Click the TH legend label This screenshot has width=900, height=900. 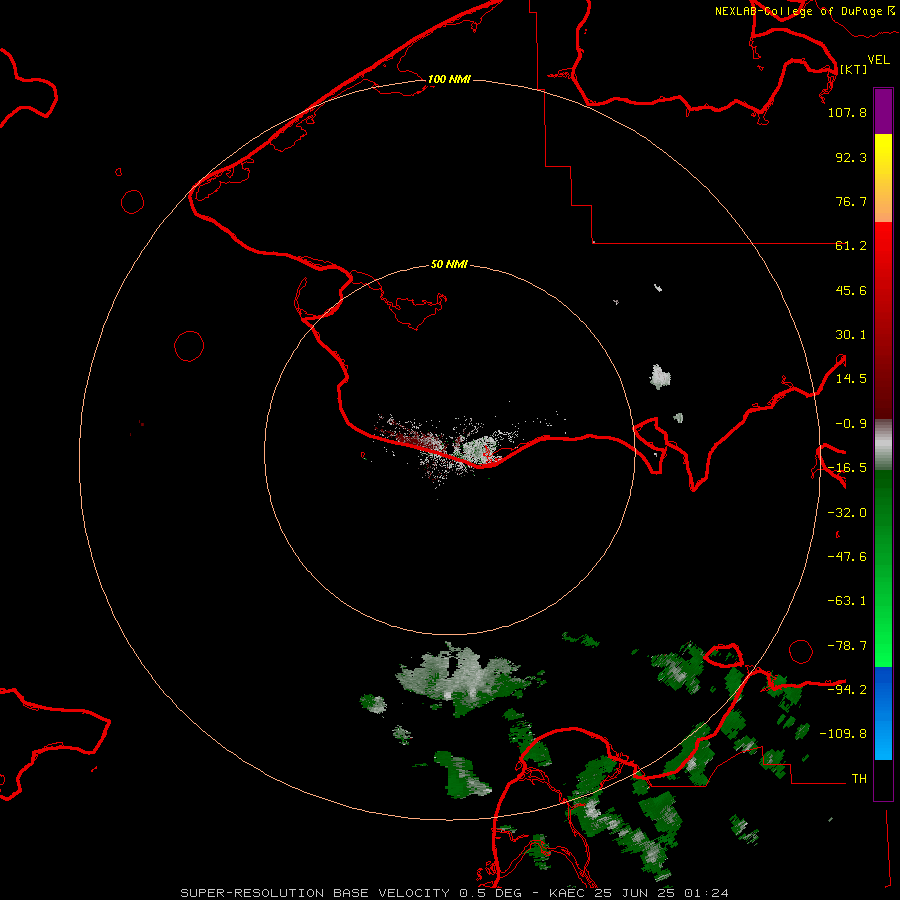coord(859,778)
